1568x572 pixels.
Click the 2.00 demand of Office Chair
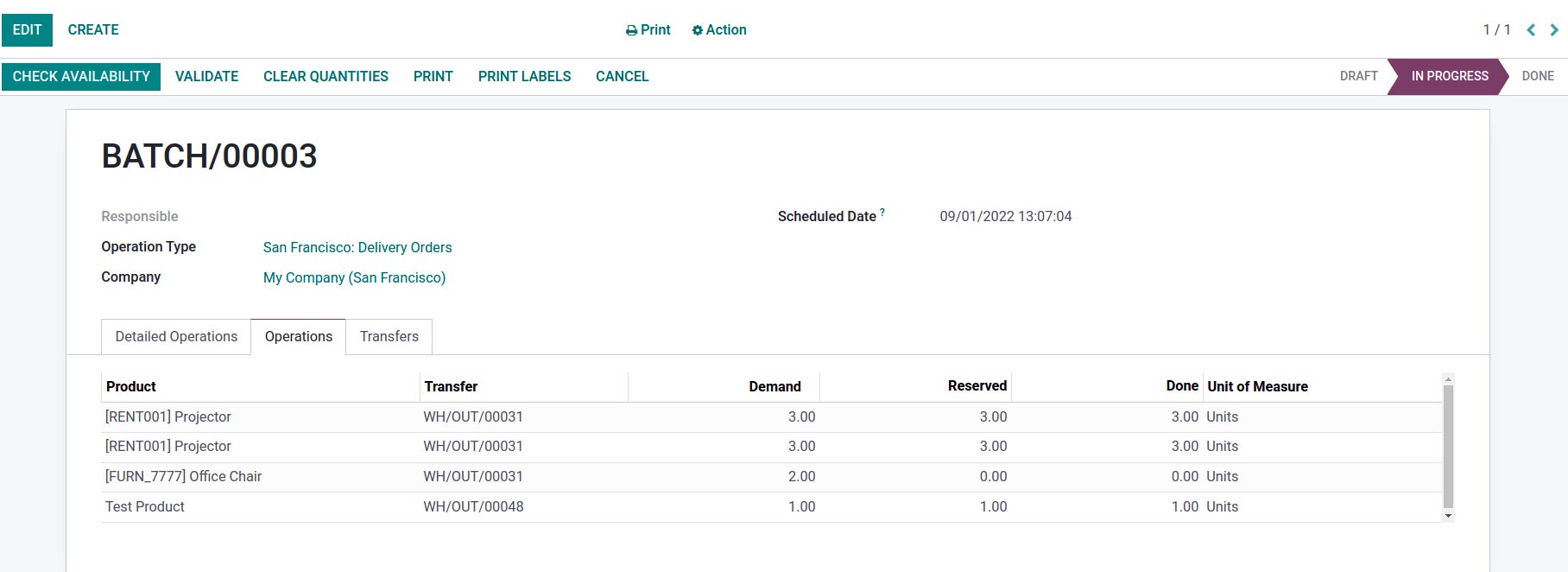coord(801,477)
